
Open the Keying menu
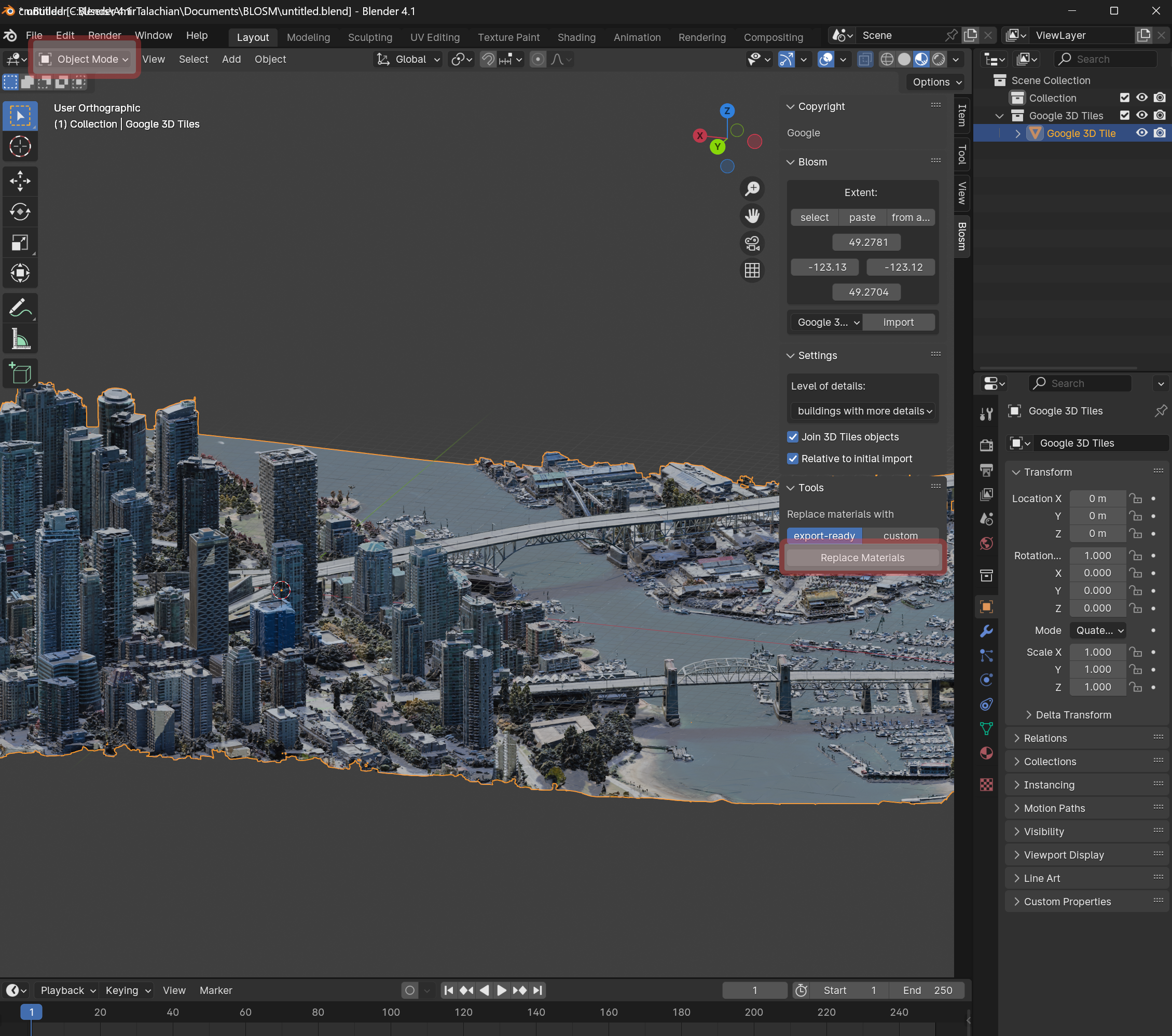click(127, 990)
